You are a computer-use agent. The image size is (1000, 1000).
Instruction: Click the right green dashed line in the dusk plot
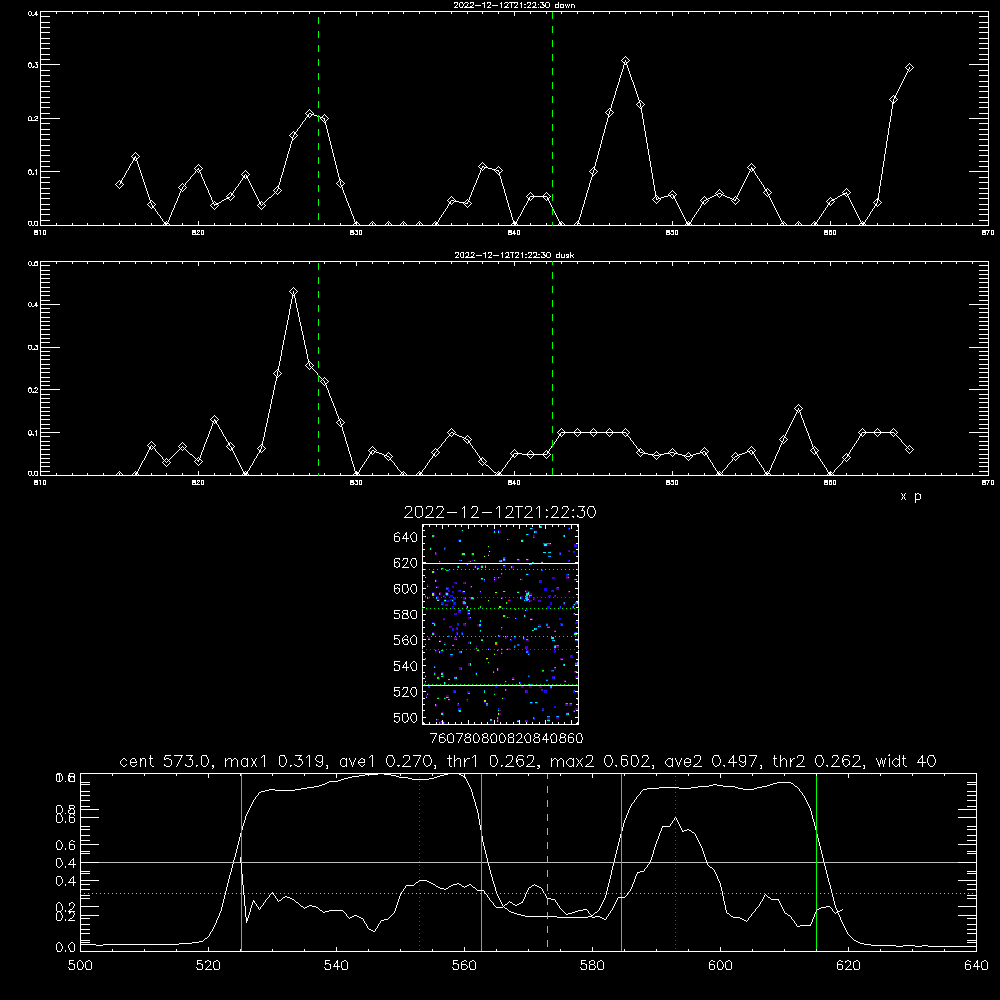click(552, 369)
